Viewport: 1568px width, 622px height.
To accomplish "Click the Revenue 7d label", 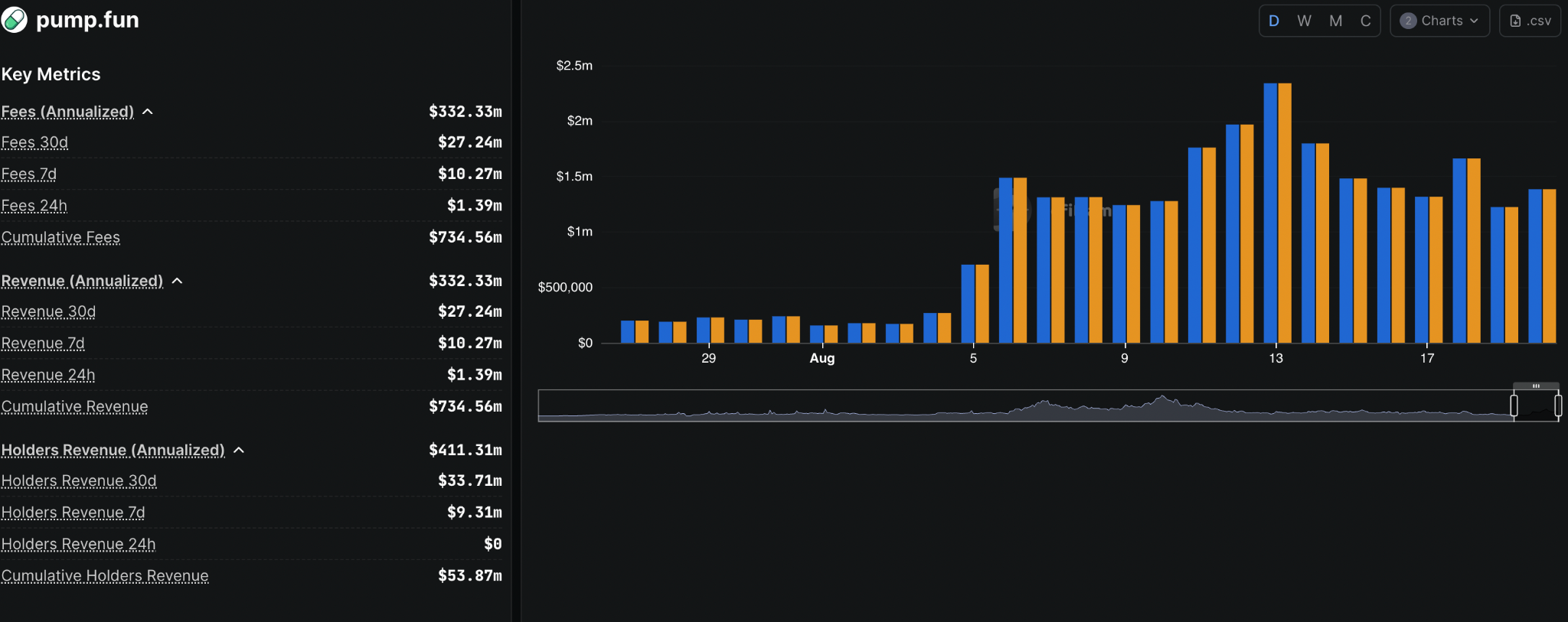I will click(x=43, y=343).
